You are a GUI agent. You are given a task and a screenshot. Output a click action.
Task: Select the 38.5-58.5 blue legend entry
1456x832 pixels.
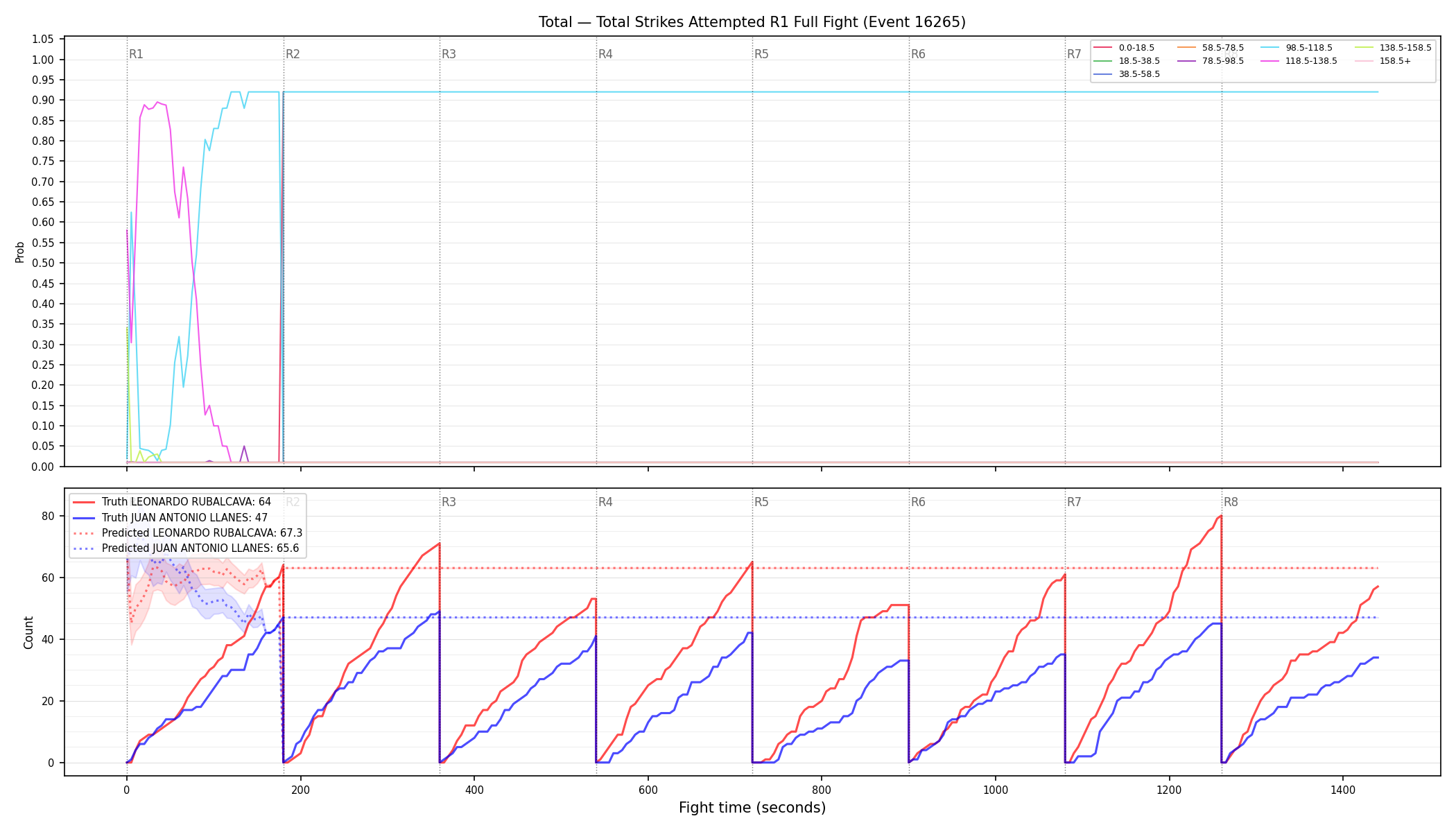tap(1127, 74)
